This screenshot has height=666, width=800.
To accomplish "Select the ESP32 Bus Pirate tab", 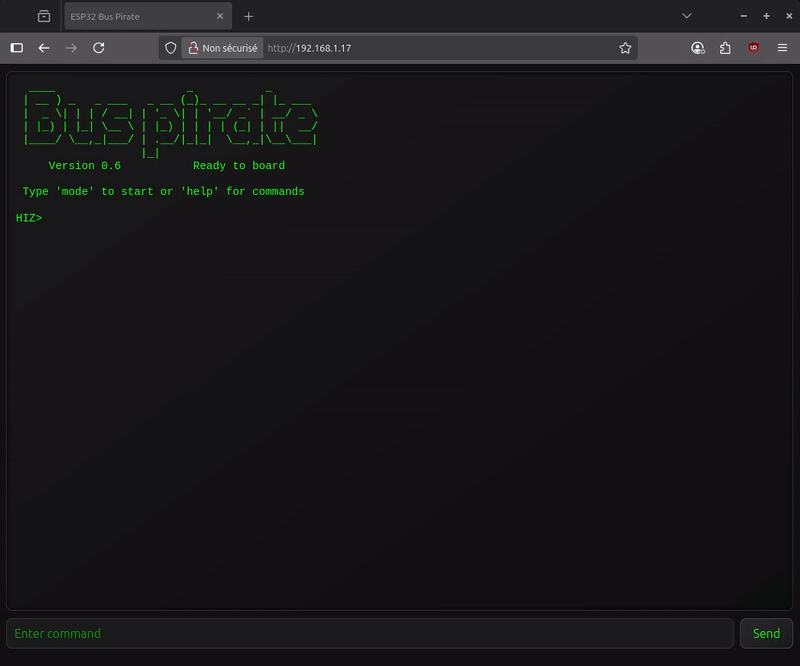I will tap(140, 16).
